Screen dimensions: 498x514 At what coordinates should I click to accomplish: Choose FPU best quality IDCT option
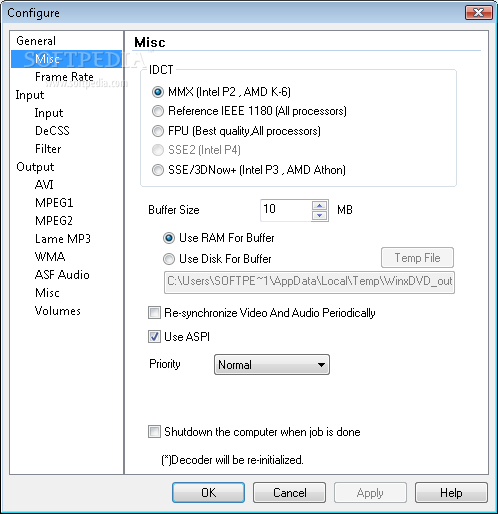coord(158,131)
